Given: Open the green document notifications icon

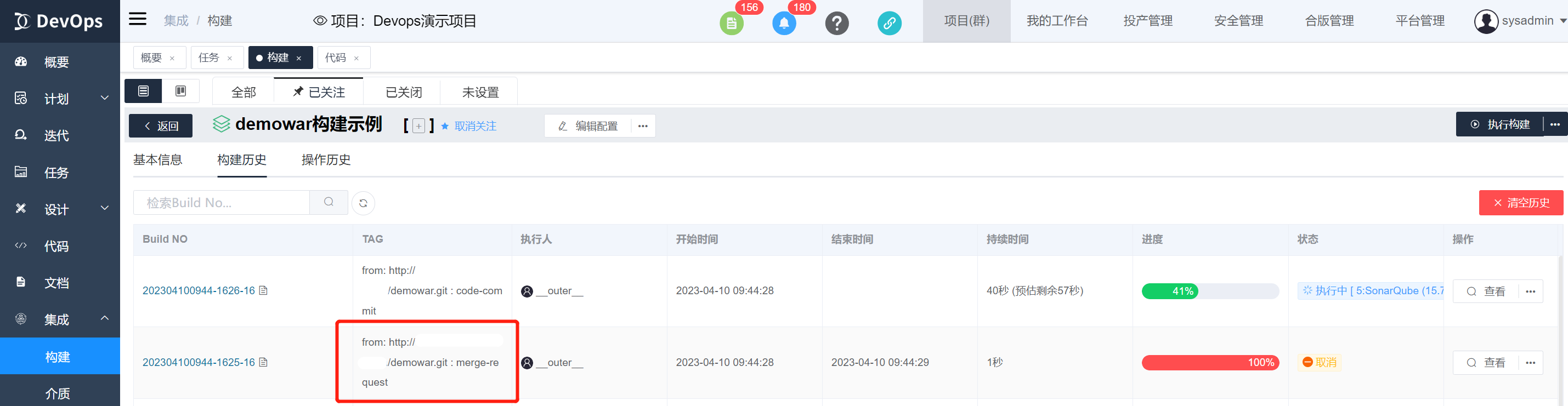Looking at the screenshot, I should click(731, 24).
